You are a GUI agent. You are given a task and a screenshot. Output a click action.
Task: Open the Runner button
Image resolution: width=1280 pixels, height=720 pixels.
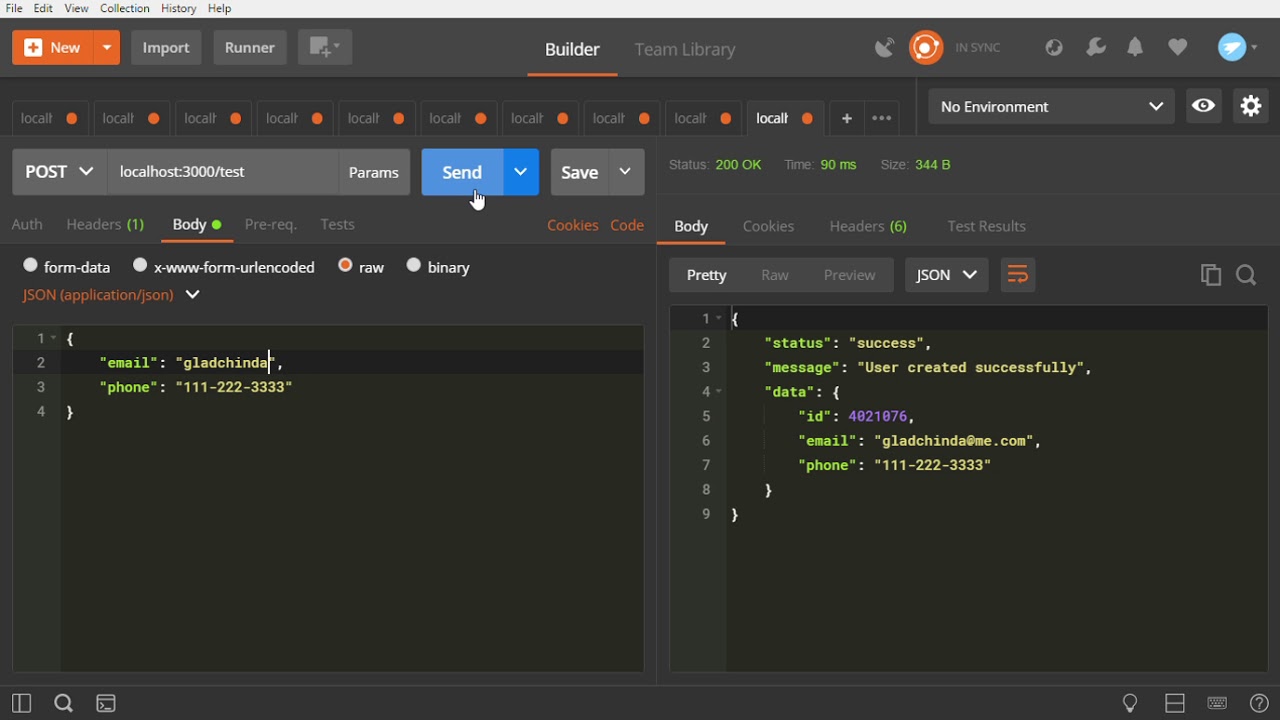(x=250, y=47)
